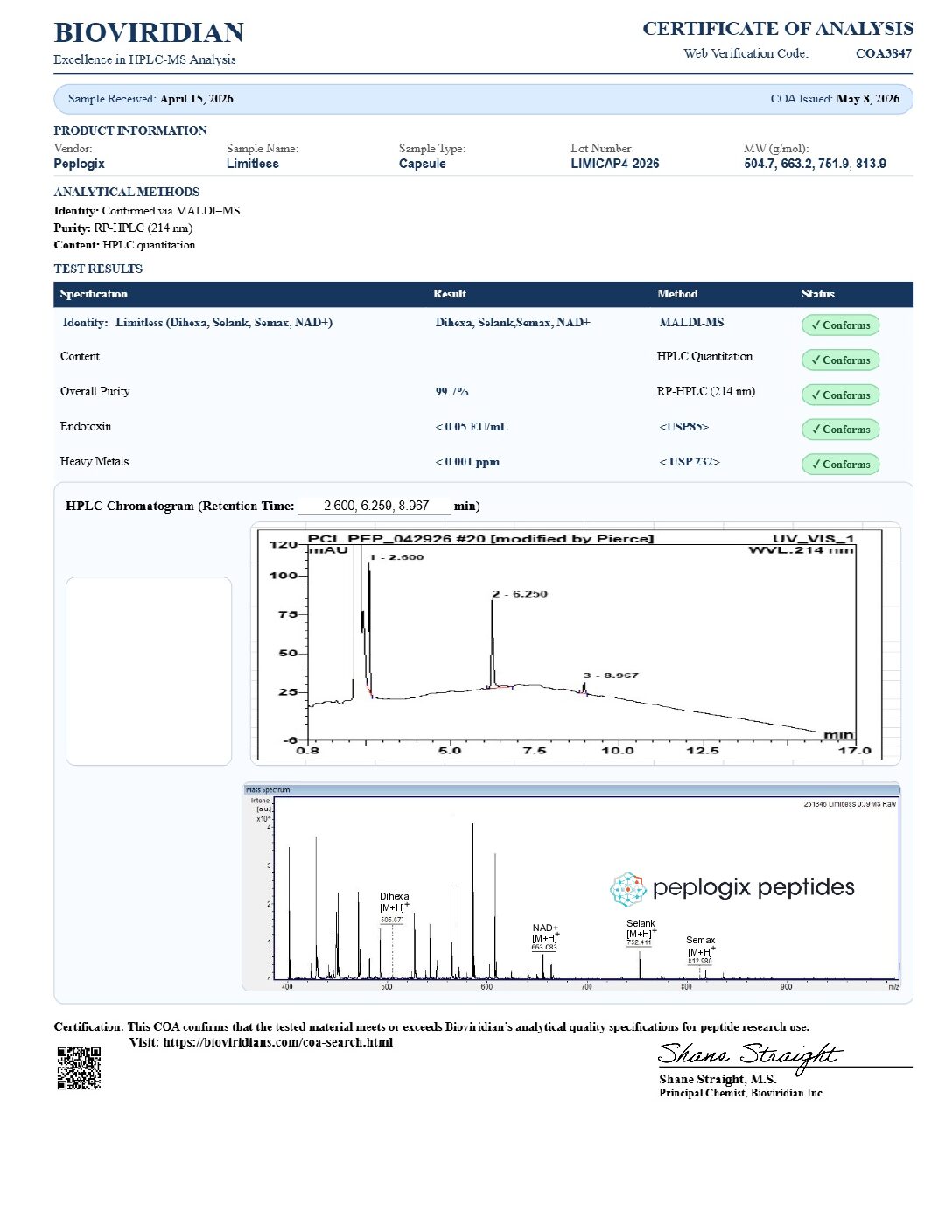
Task: Click peak 1 label 2.600 in chromatogram
Action: pos(396,557)
